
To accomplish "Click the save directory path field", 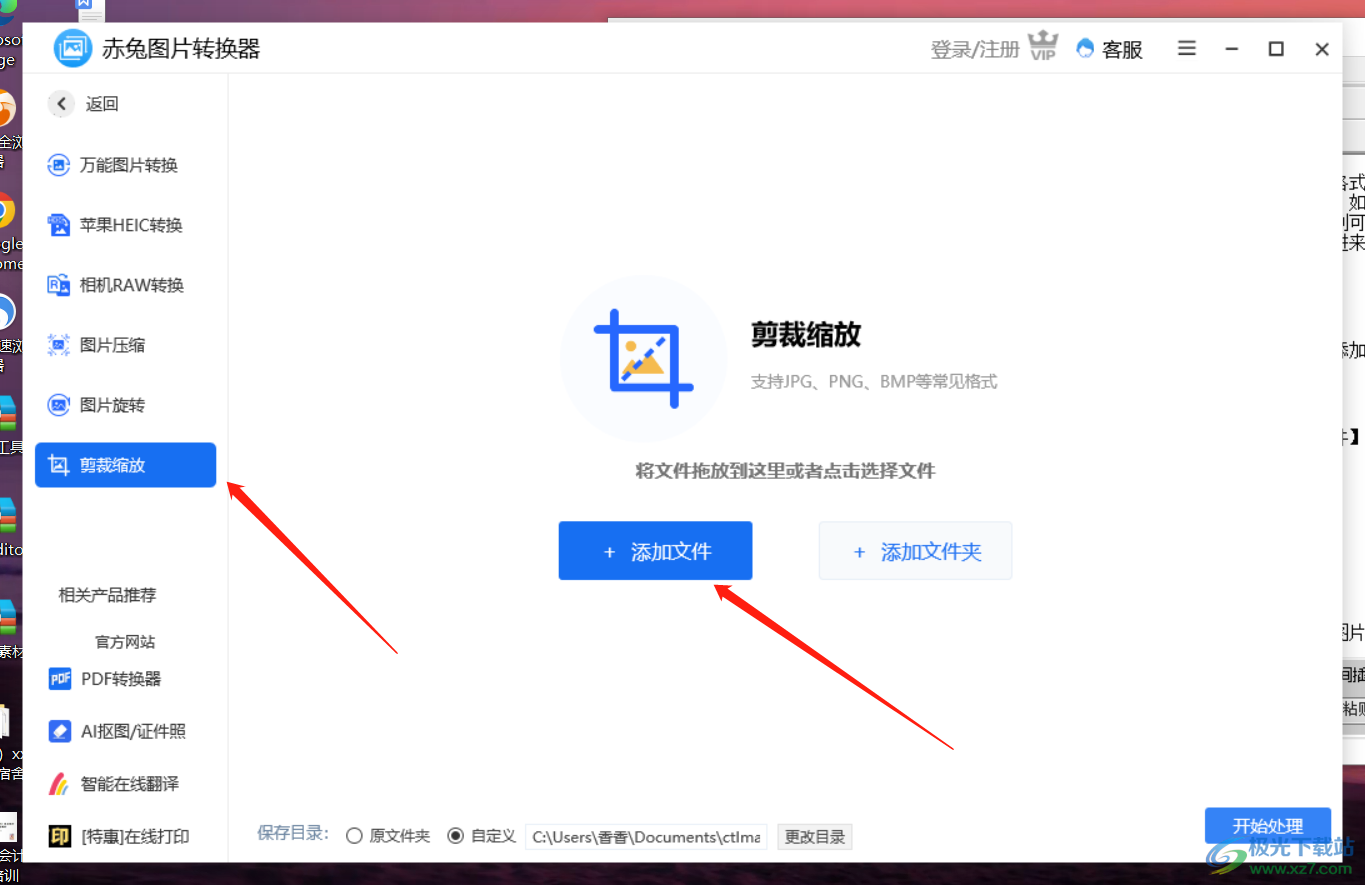I will point(646,837).
